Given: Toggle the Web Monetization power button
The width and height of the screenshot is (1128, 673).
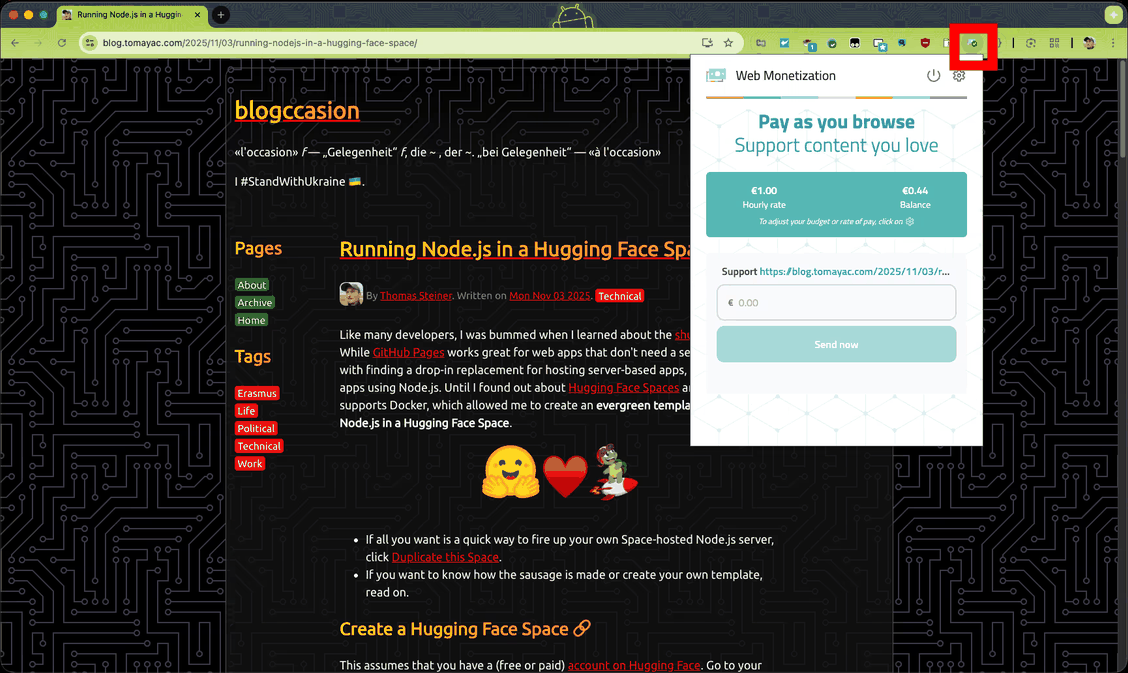Looking at the screenshot, I should click(933, 76).
